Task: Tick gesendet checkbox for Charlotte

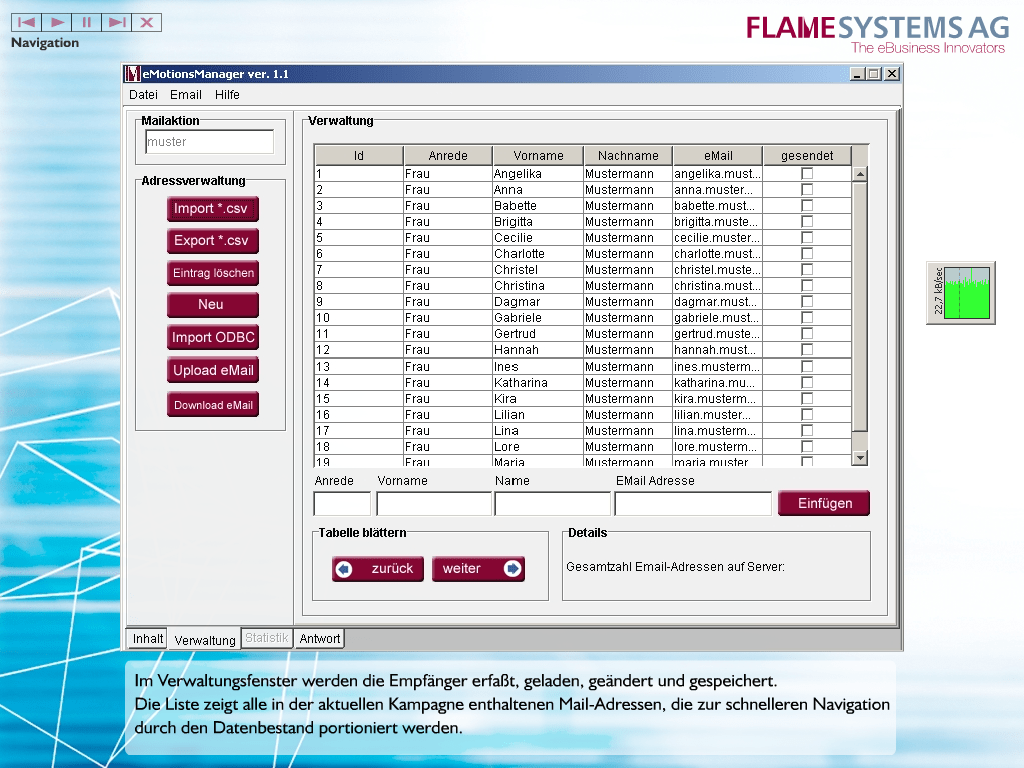Action: tap(807, 253)
